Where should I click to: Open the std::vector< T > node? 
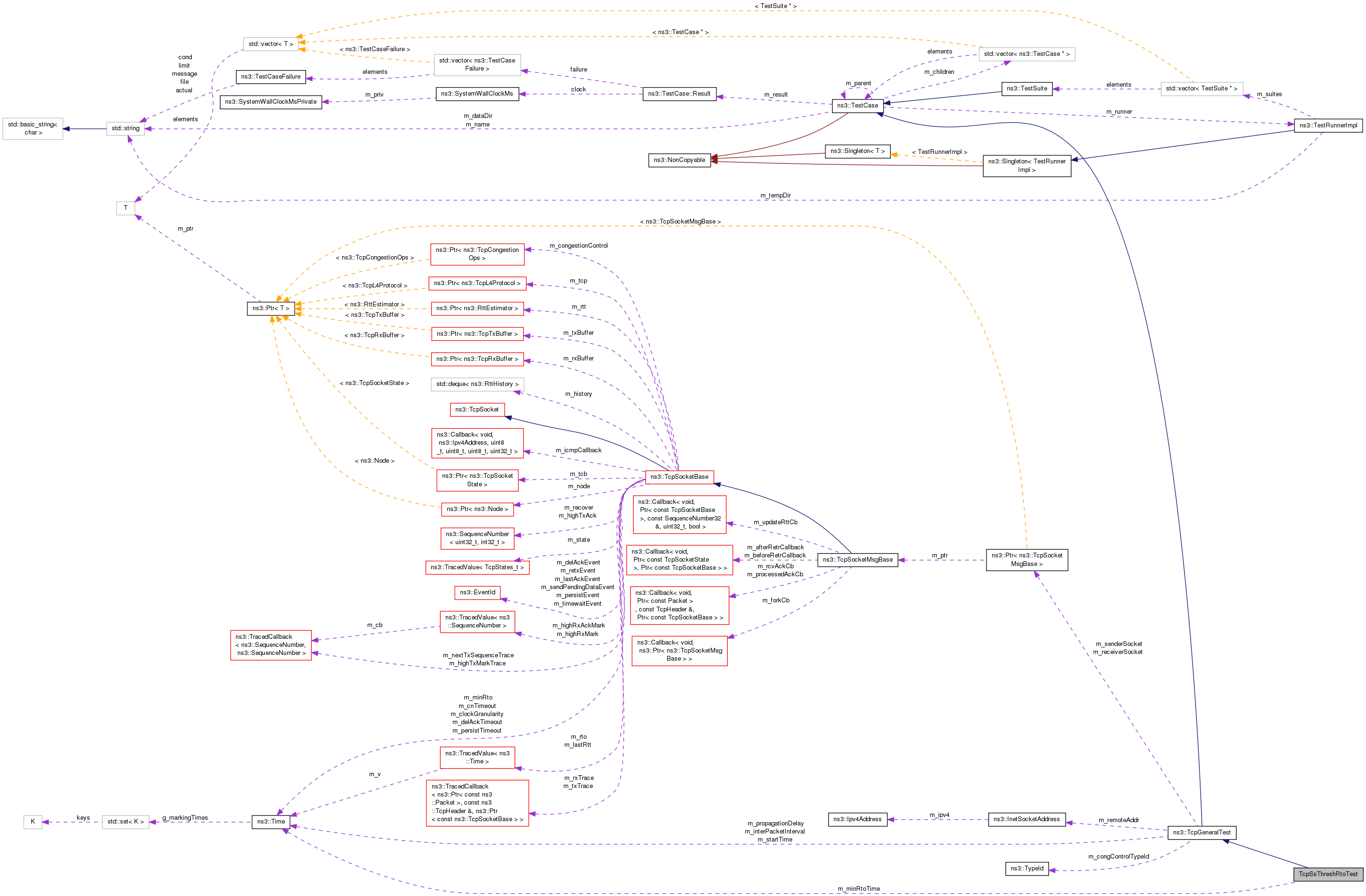271,44
